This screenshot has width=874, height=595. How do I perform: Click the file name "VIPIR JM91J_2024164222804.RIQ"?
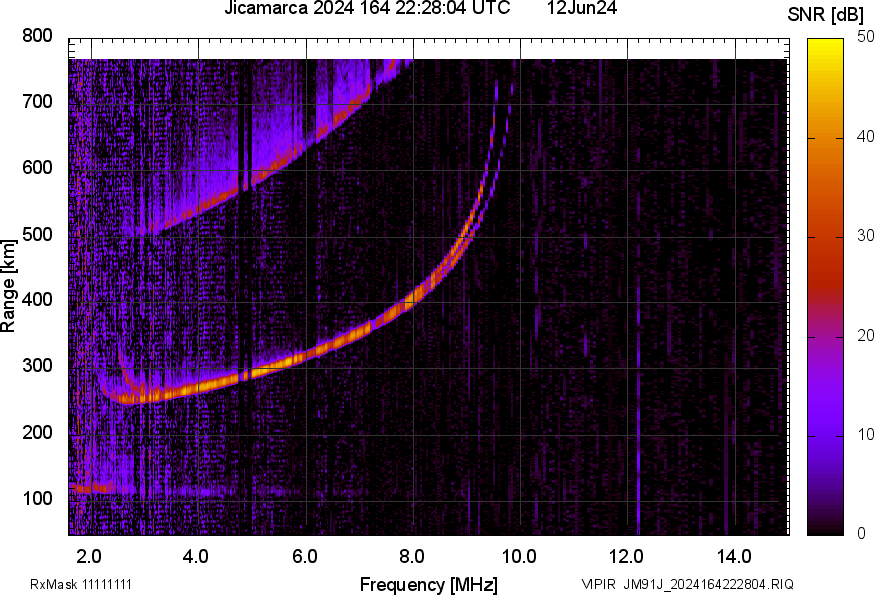[x=687, y=584]
